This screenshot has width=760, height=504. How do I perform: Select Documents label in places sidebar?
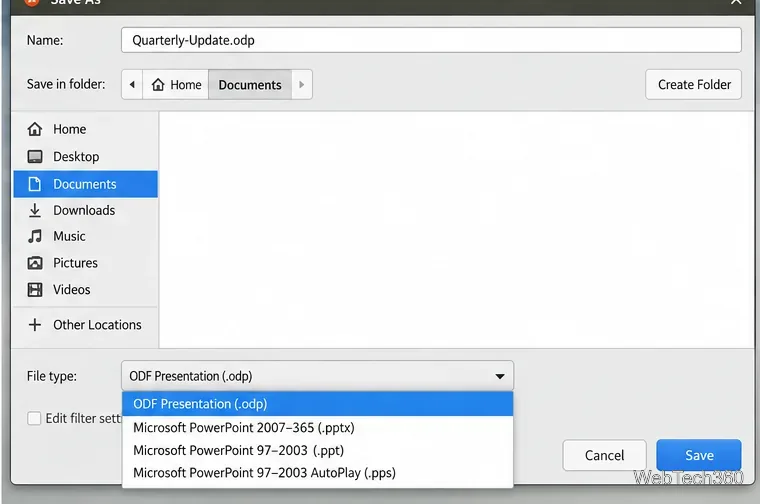(85, 184)
